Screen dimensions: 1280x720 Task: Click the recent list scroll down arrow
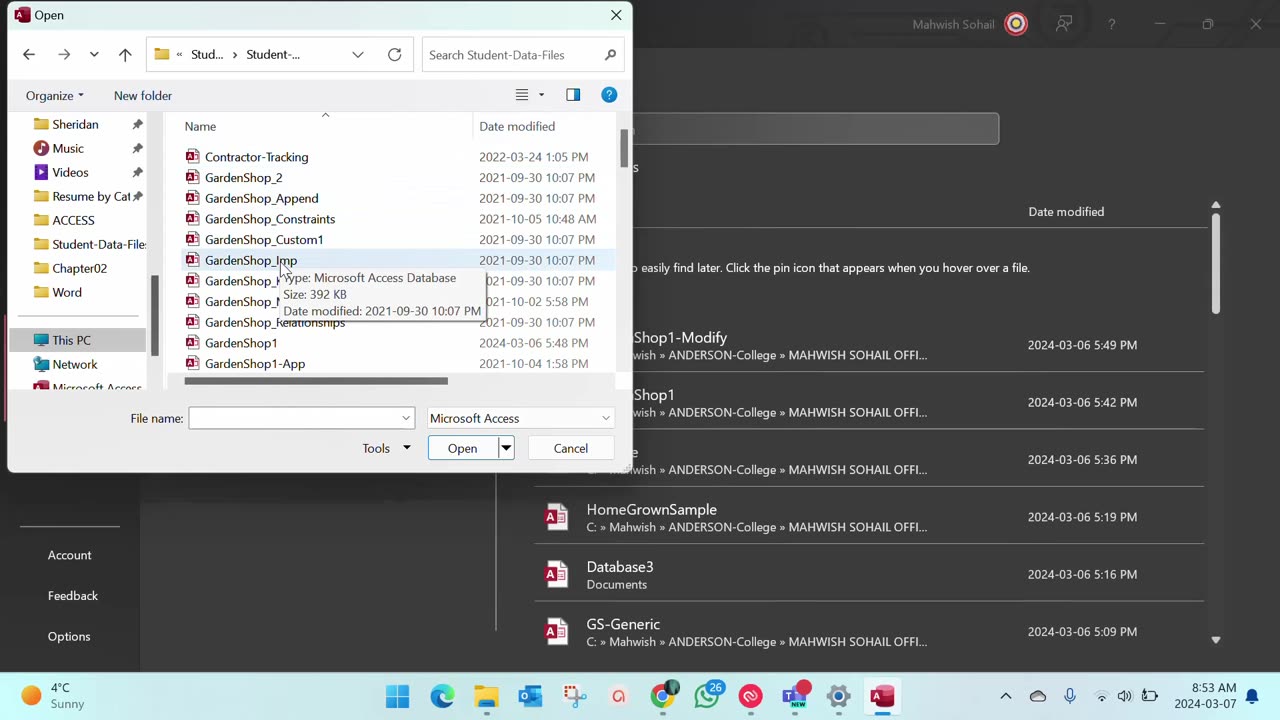coord(1216,640)
